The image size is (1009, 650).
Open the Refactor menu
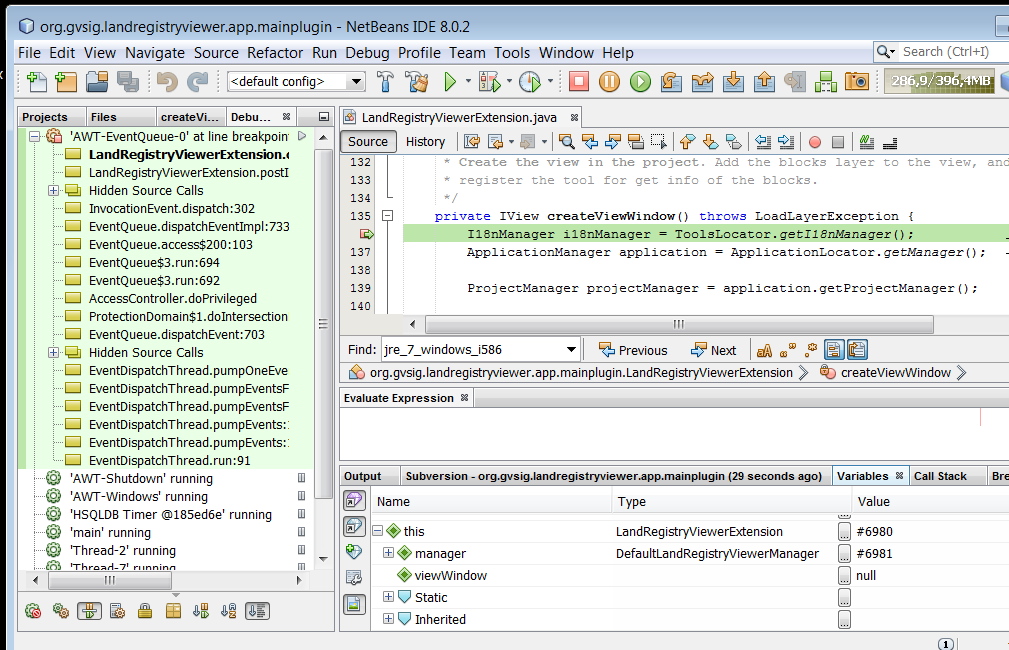click(x=275, y=53)
